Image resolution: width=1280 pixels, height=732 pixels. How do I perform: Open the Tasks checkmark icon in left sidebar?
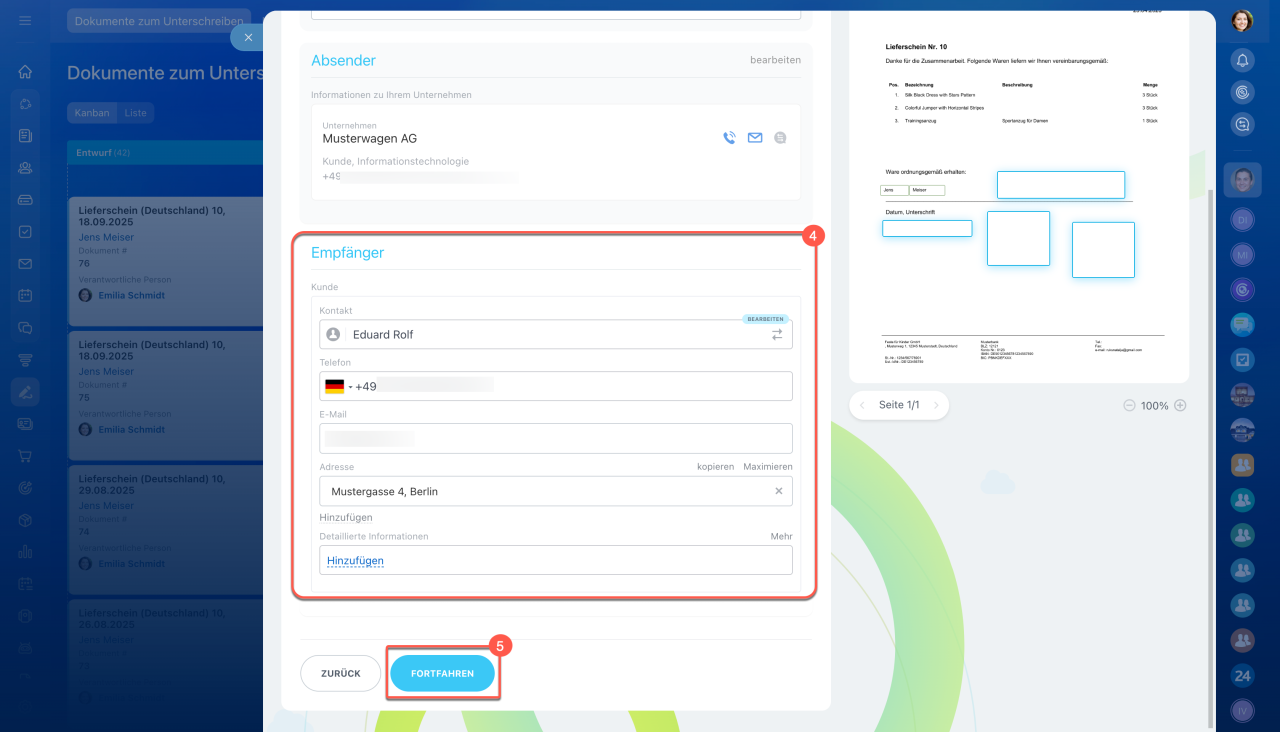click(x=25, y=232)
